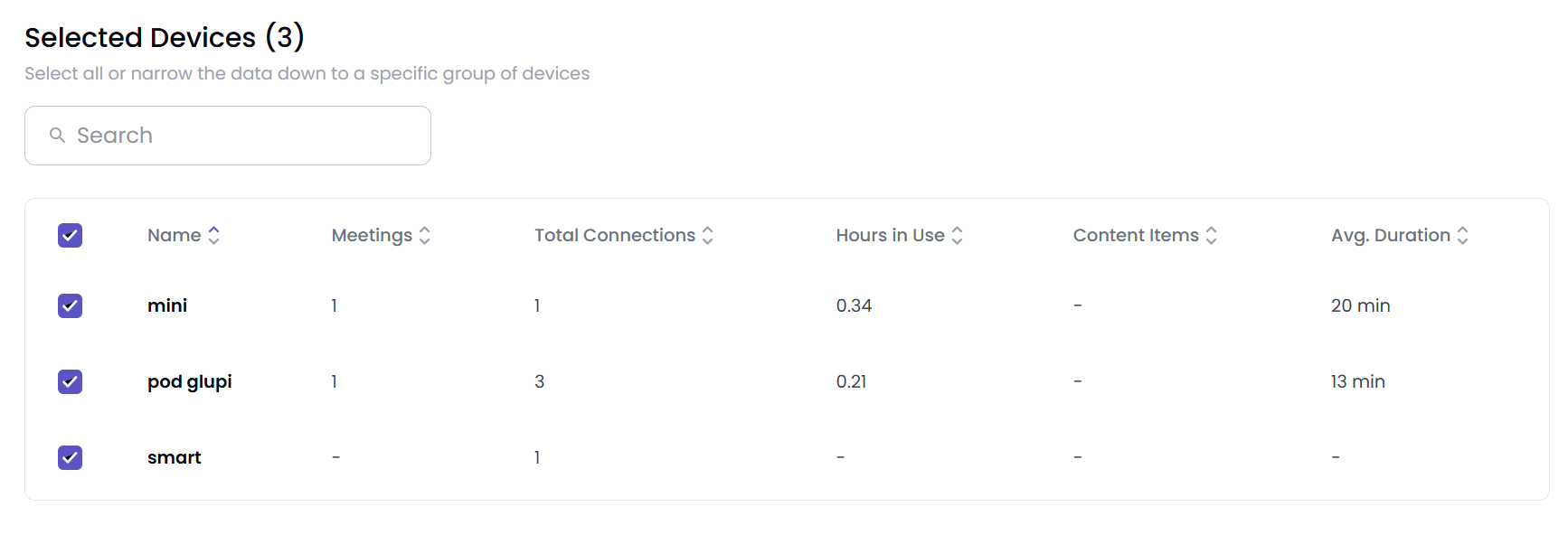Click the Total Connections header label
Image resolution: width=1568 pixels, height=535 pixels.
coord(615,235)
